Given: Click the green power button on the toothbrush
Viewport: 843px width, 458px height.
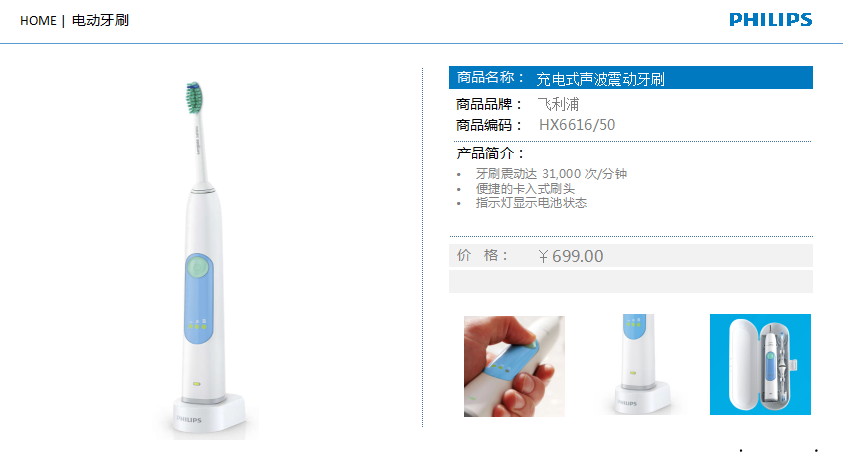Looking at the screenshot, I should [198, 267].
